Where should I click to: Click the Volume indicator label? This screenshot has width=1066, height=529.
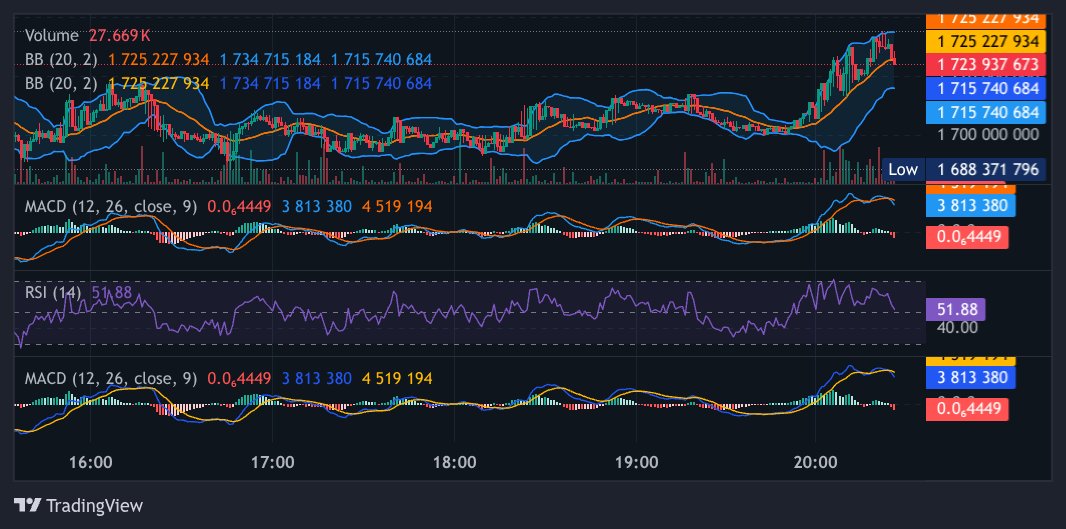[52, 35]
